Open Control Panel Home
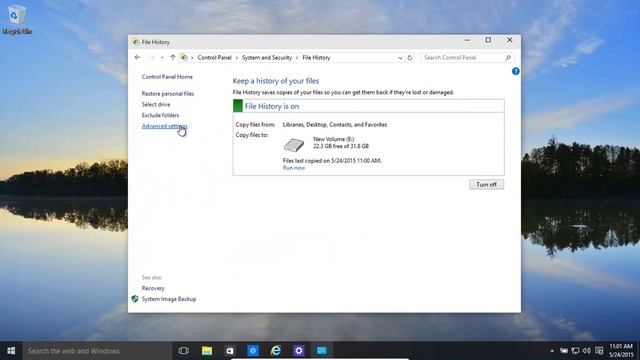The height and width of the screenshot is (360, 640). click(167, 77)
